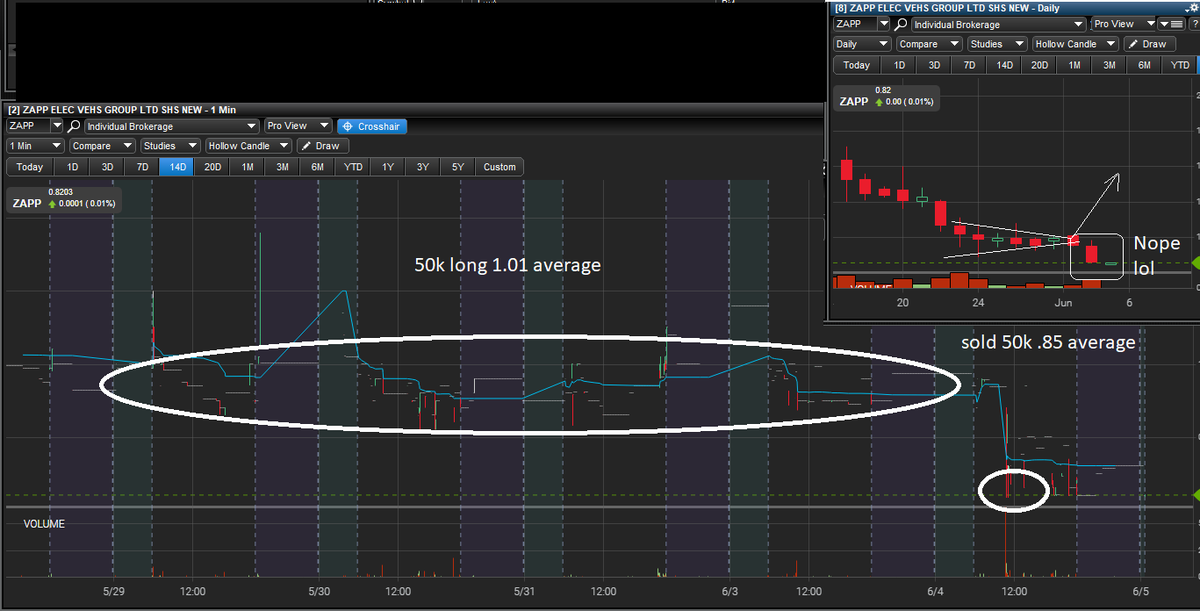Screen dimensions: 1200x611
Task: Open the Compare dropdown in Daily chart
Action: pyautogui.click(x=928, y=44)
